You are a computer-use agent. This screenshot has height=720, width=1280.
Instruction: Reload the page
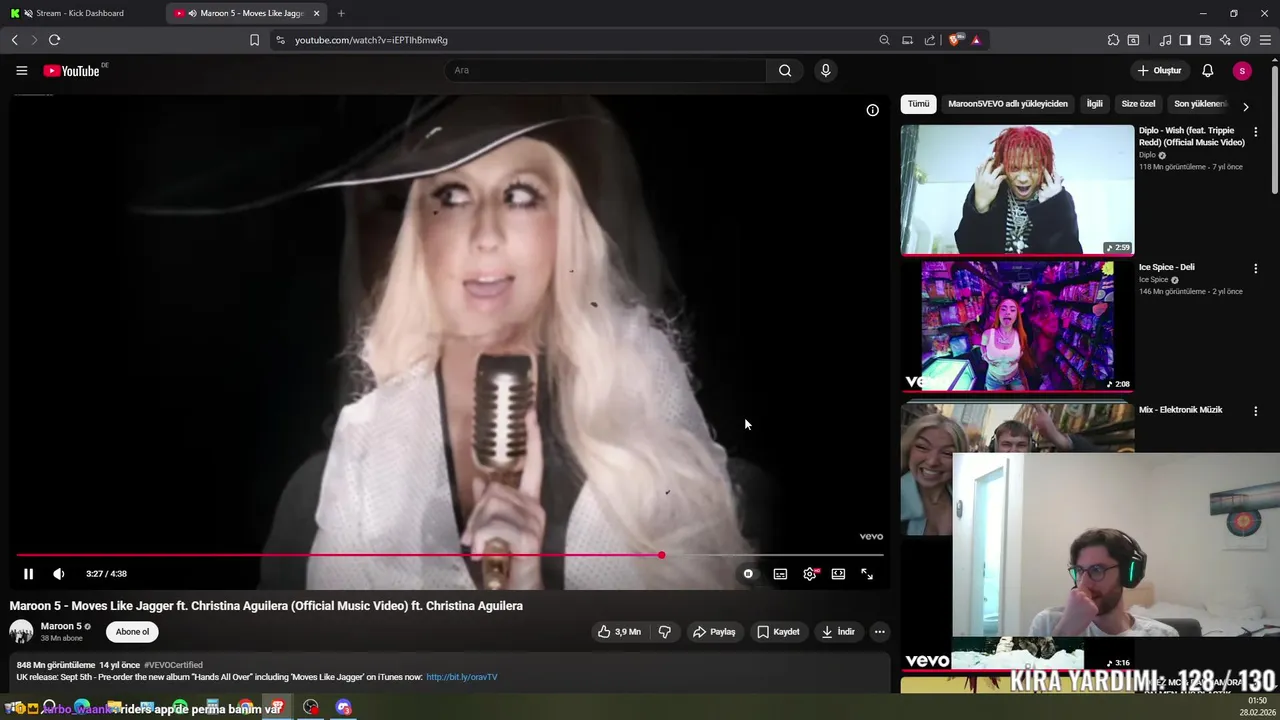tap(54, 40)
